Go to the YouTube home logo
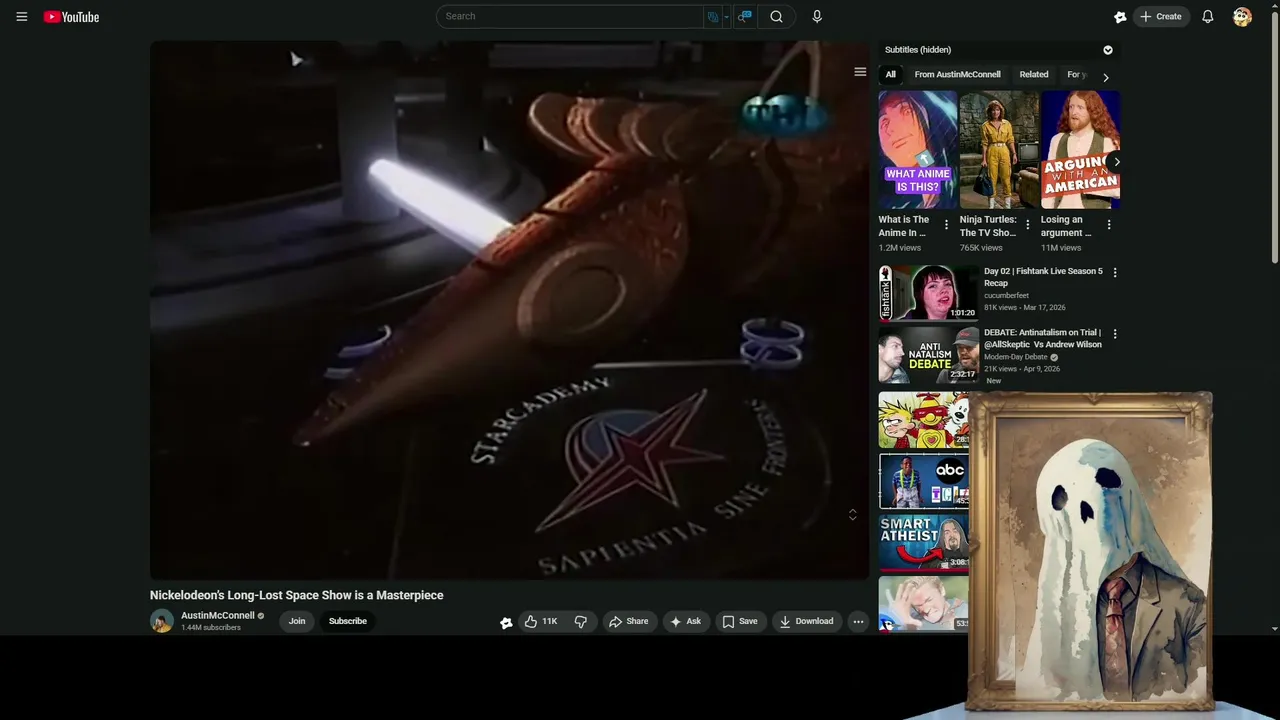 [71, 17]
